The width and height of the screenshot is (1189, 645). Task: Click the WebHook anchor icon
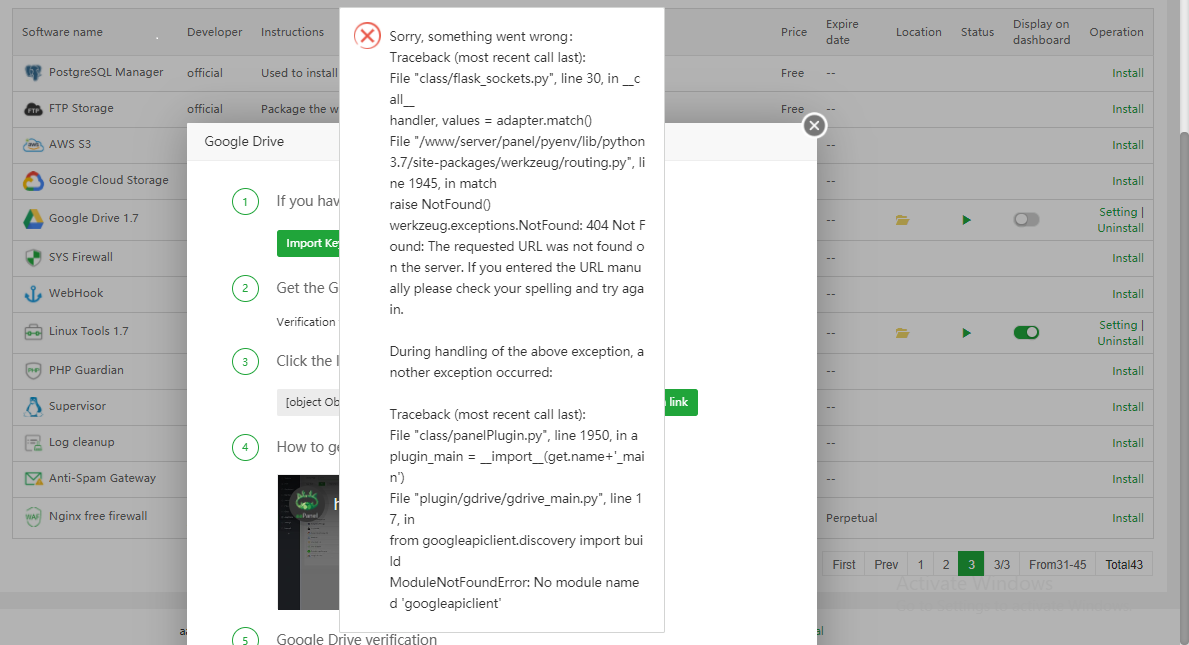(33, 294)
